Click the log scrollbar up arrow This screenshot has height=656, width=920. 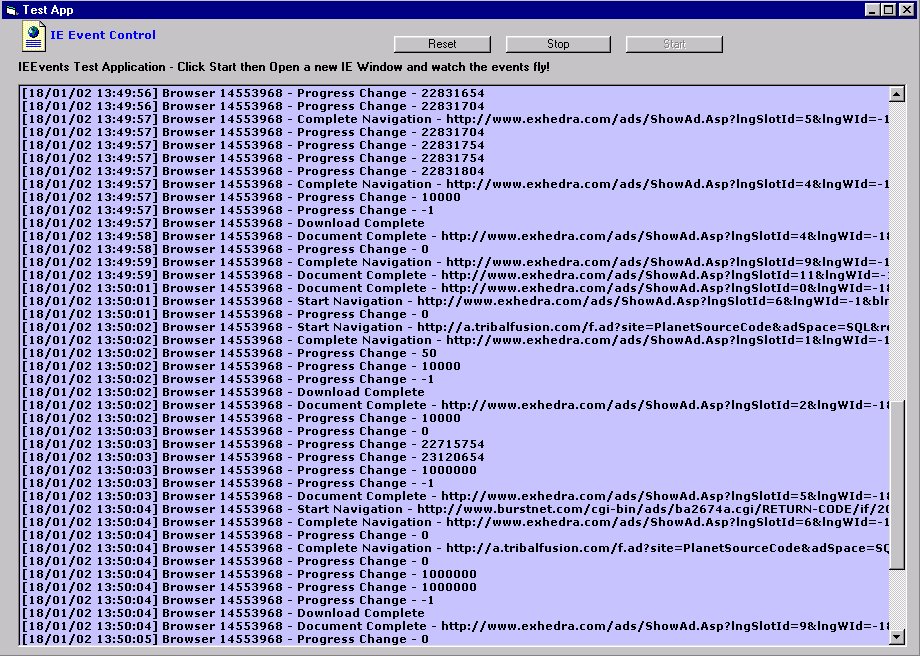click(x=896, y=94)
